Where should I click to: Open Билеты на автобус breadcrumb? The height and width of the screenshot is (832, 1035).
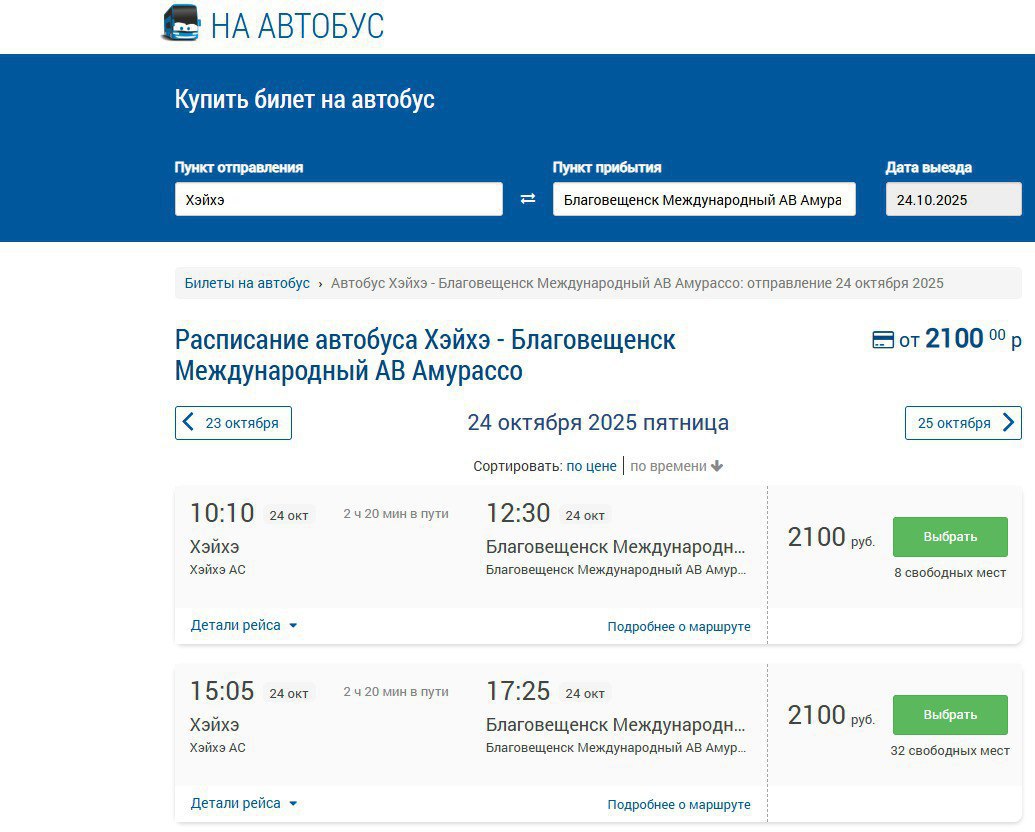(x=247, y=283)
